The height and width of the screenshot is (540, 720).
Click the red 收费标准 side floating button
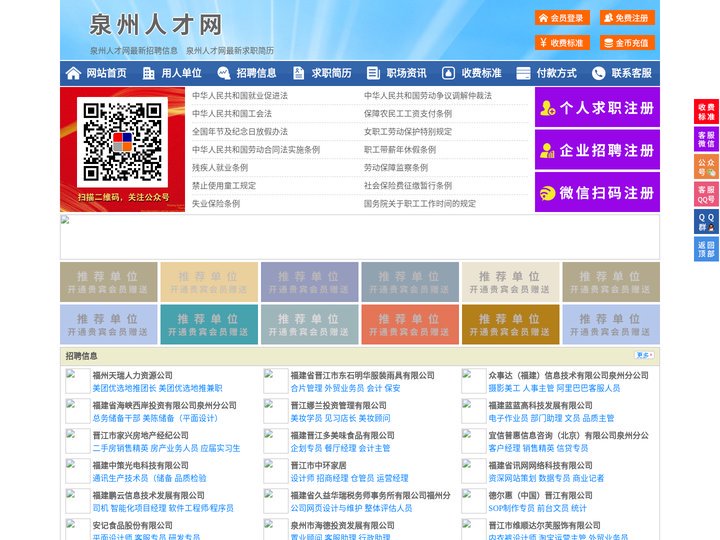(x=706, y=111)
